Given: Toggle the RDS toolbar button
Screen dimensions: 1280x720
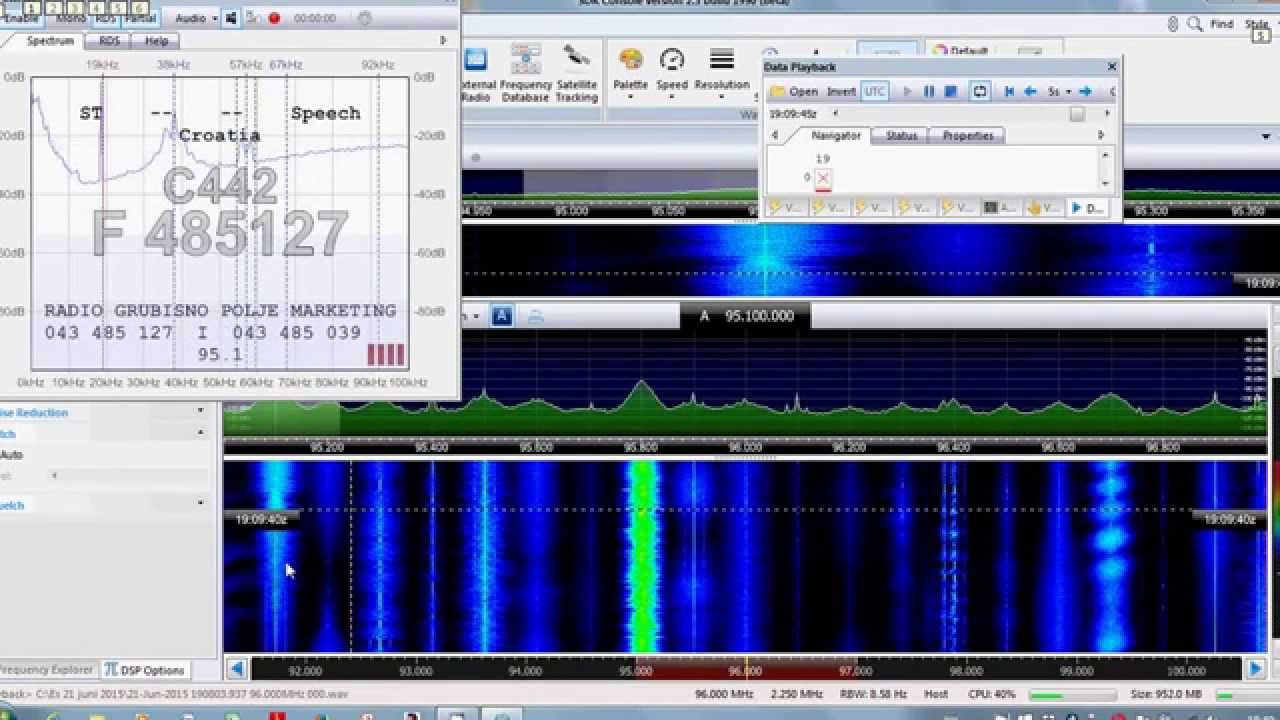Looking at the screenshot, I should tap(106, 18).
